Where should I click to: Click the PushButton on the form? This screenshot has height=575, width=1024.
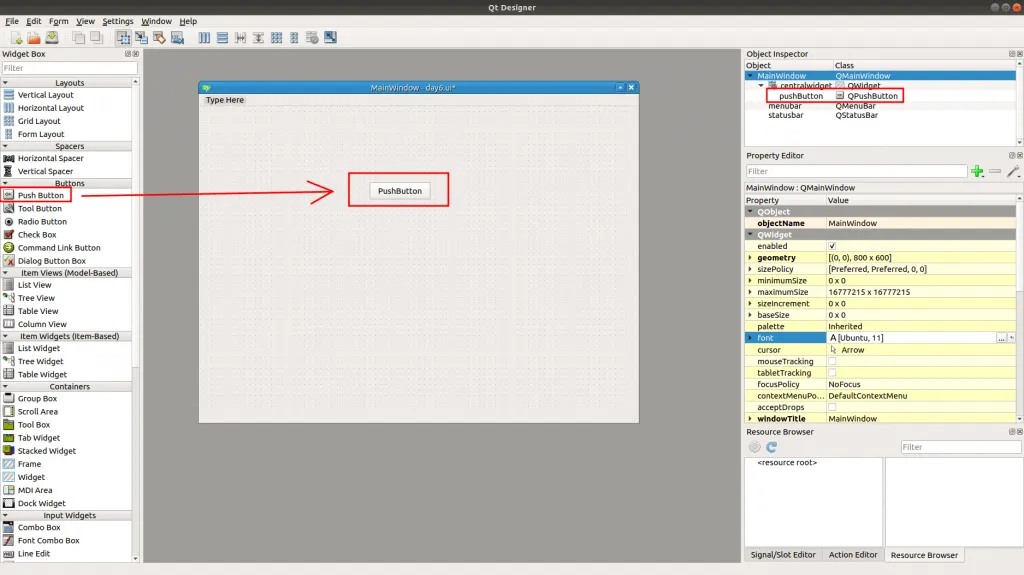(x=399, y=191)
